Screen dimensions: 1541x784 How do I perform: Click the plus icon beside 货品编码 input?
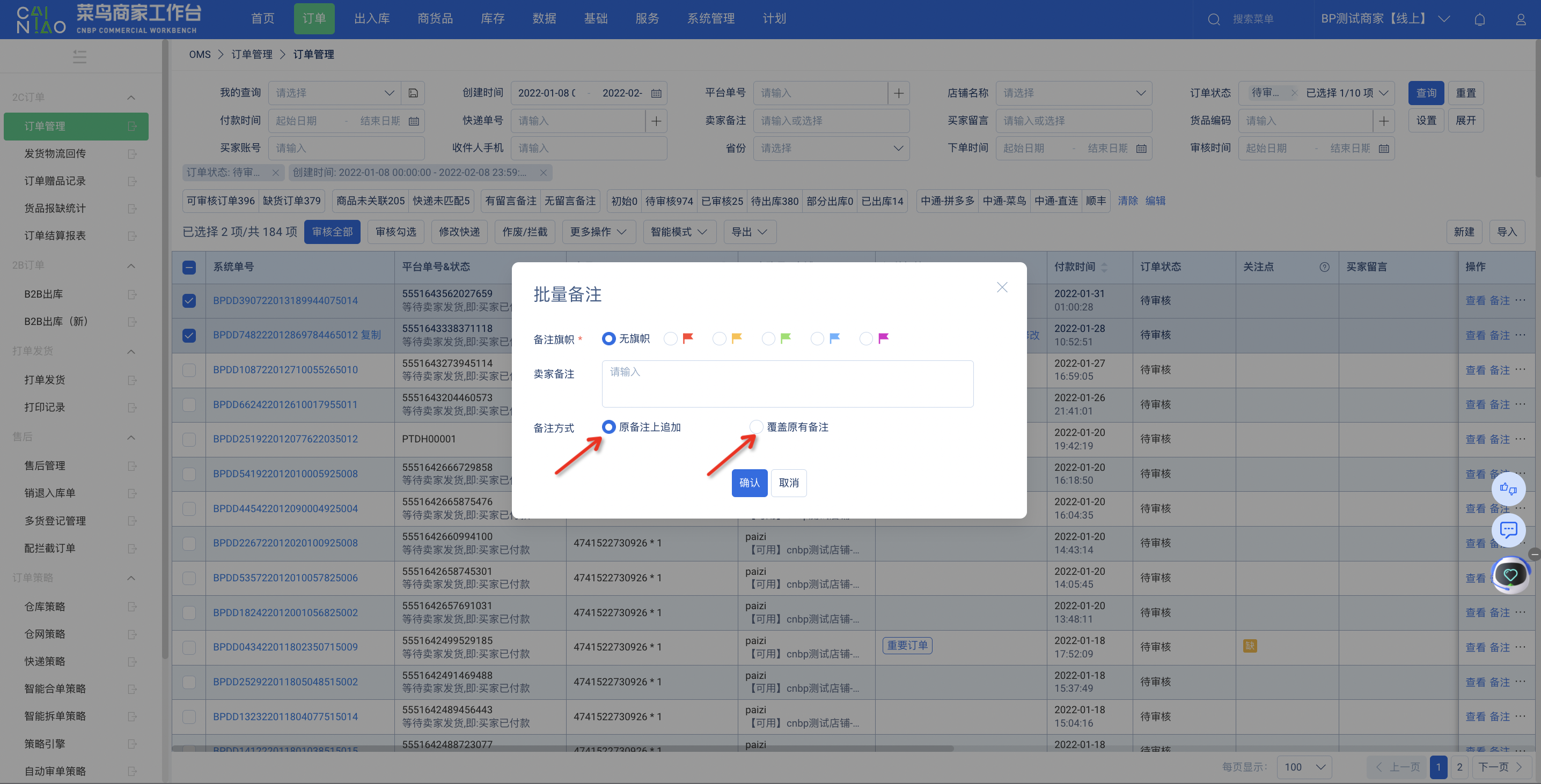pyautogui.click(x=1384, y=121)
